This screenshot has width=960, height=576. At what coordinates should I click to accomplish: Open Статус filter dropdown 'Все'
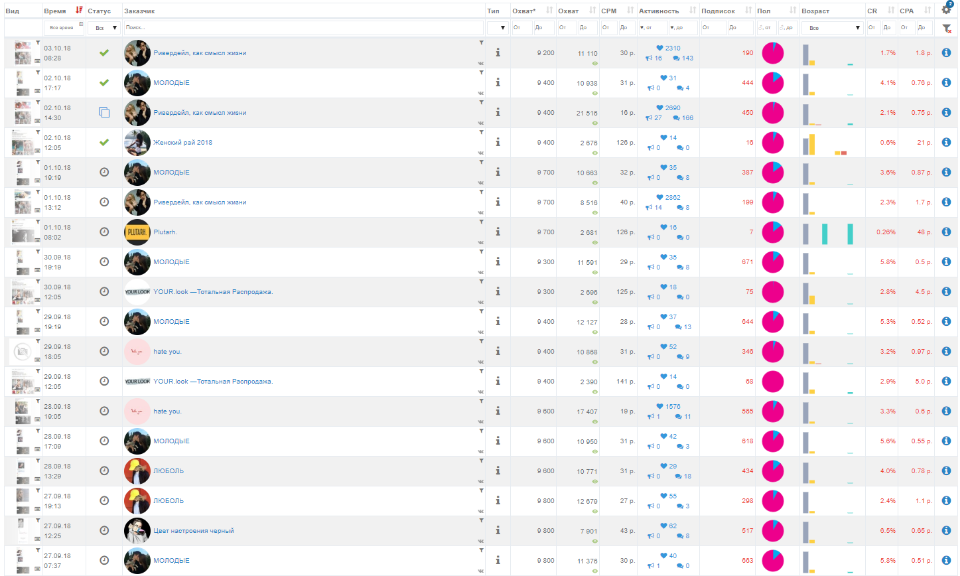(x=103, y=28)
